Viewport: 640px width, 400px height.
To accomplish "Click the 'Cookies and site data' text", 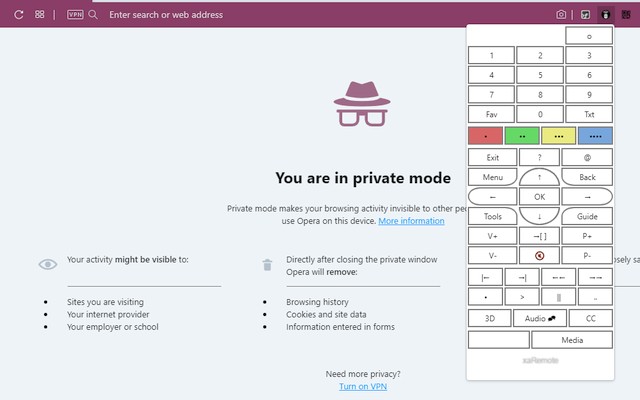I will [x=326, y=314].
